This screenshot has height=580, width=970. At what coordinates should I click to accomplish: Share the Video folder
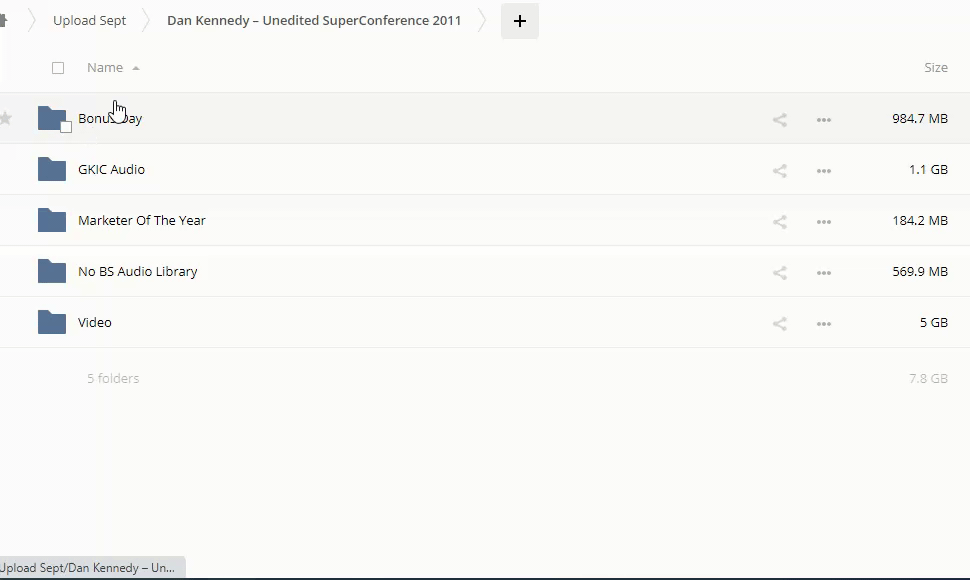coord(780,324)
